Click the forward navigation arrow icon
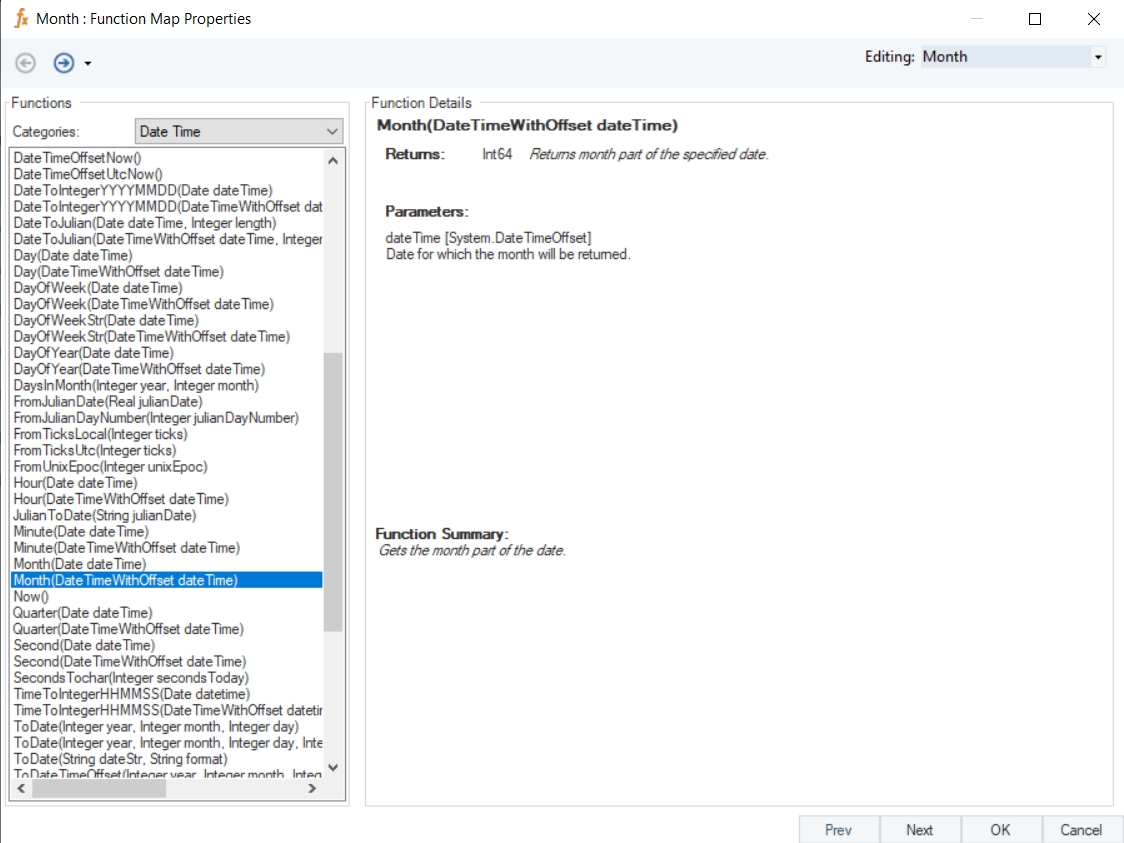This screenshot has height=843, width=1124. click(x=64, y=63)
